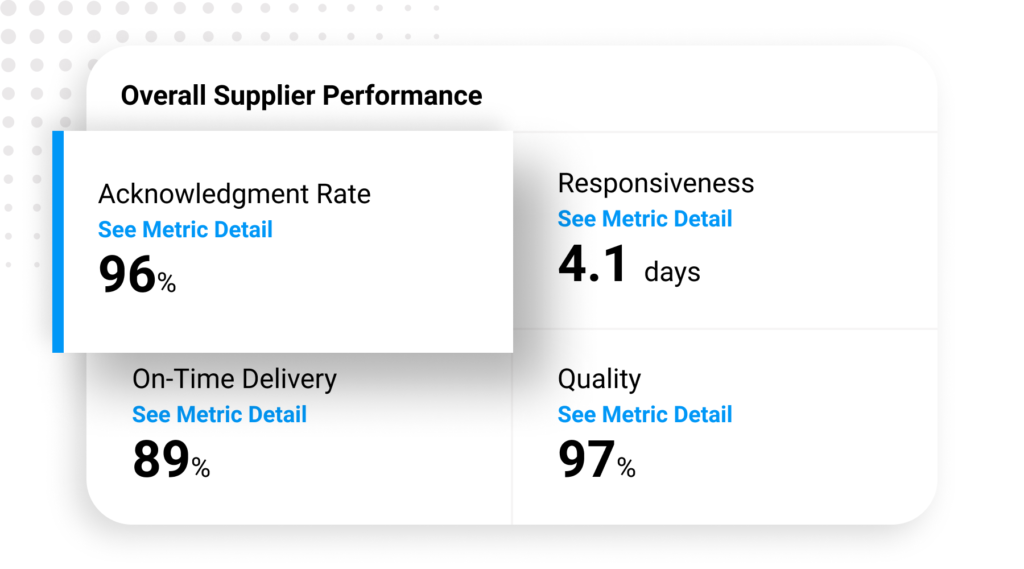This screenshot has height=569, width=1024.
Task: Click the 89 on-time delivery value
Action: coord(161,459)
